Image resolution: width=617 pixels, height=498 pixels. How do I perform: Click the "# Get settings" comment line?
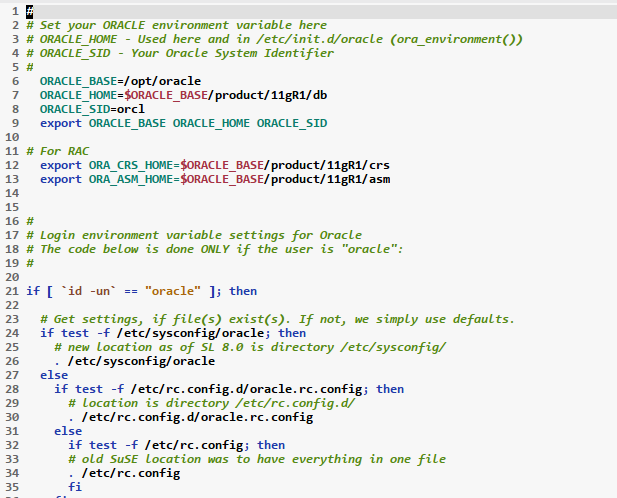(x=270, y=319)
